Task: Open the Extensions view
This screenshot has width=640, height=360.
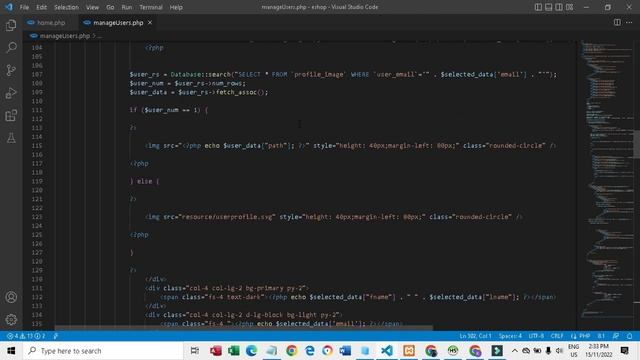Action: click(11, 116)
